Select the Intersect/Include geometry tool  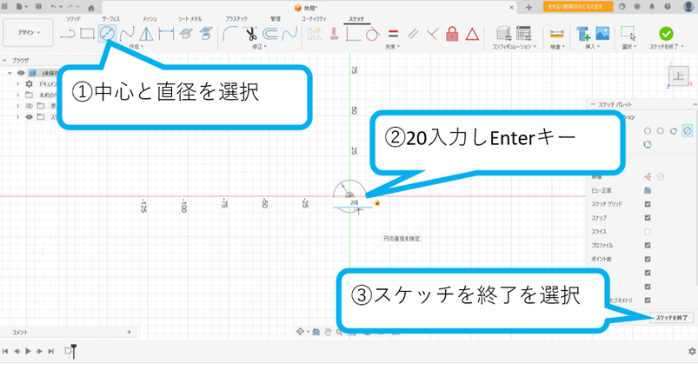pyautogui.click(x=205, y=34)
